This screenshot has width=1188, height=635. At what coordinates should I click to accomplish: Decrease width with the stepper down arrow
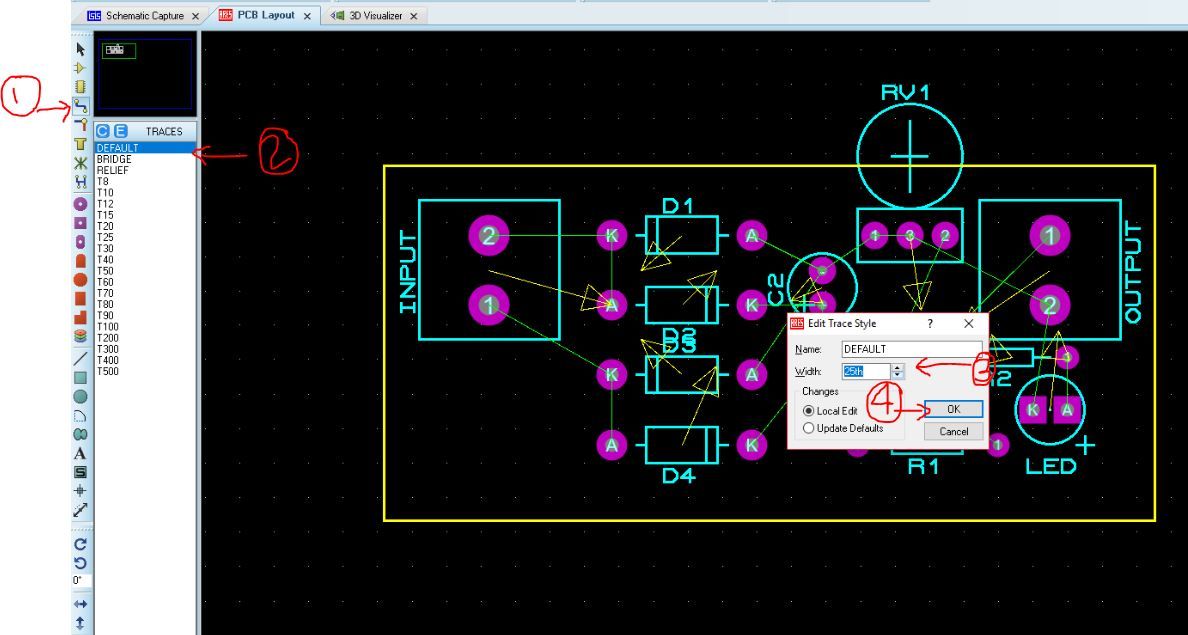click(898, 375)
